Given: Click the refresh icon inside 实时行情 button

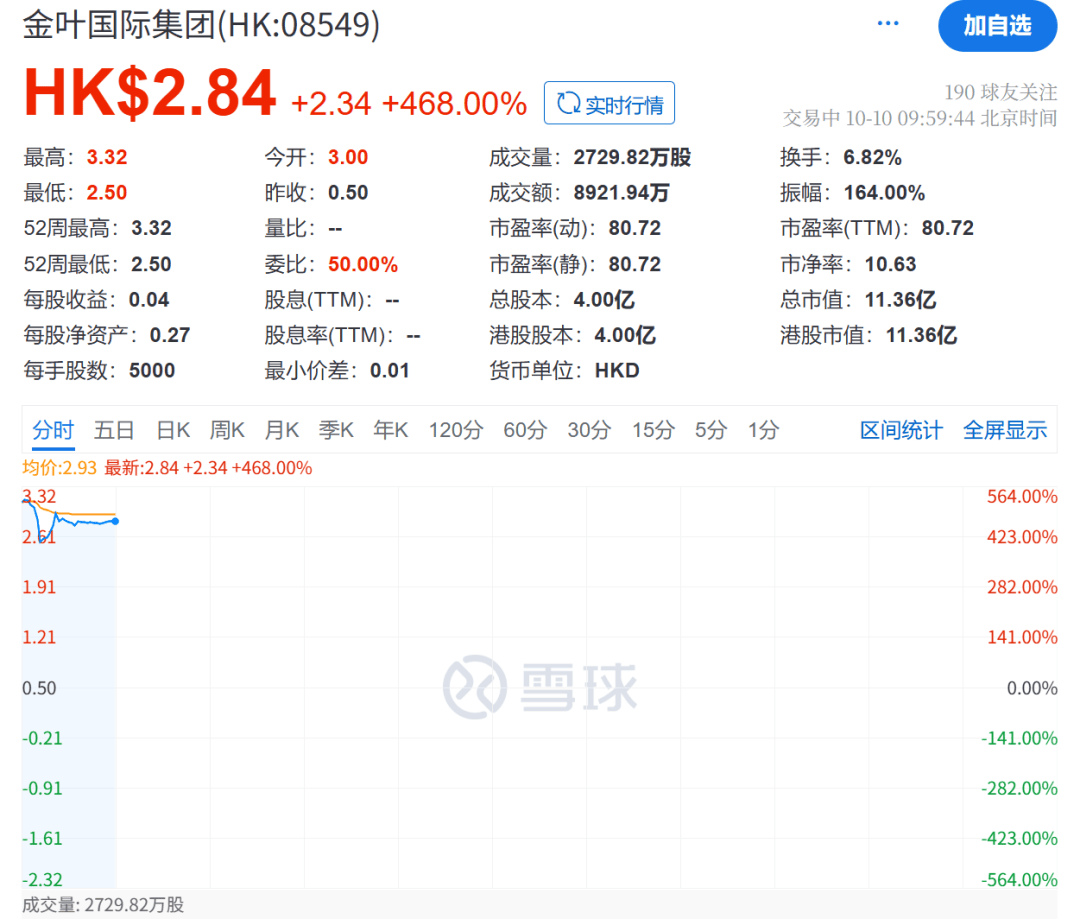Looking at the screenshot, I should [x=569, y=101].
